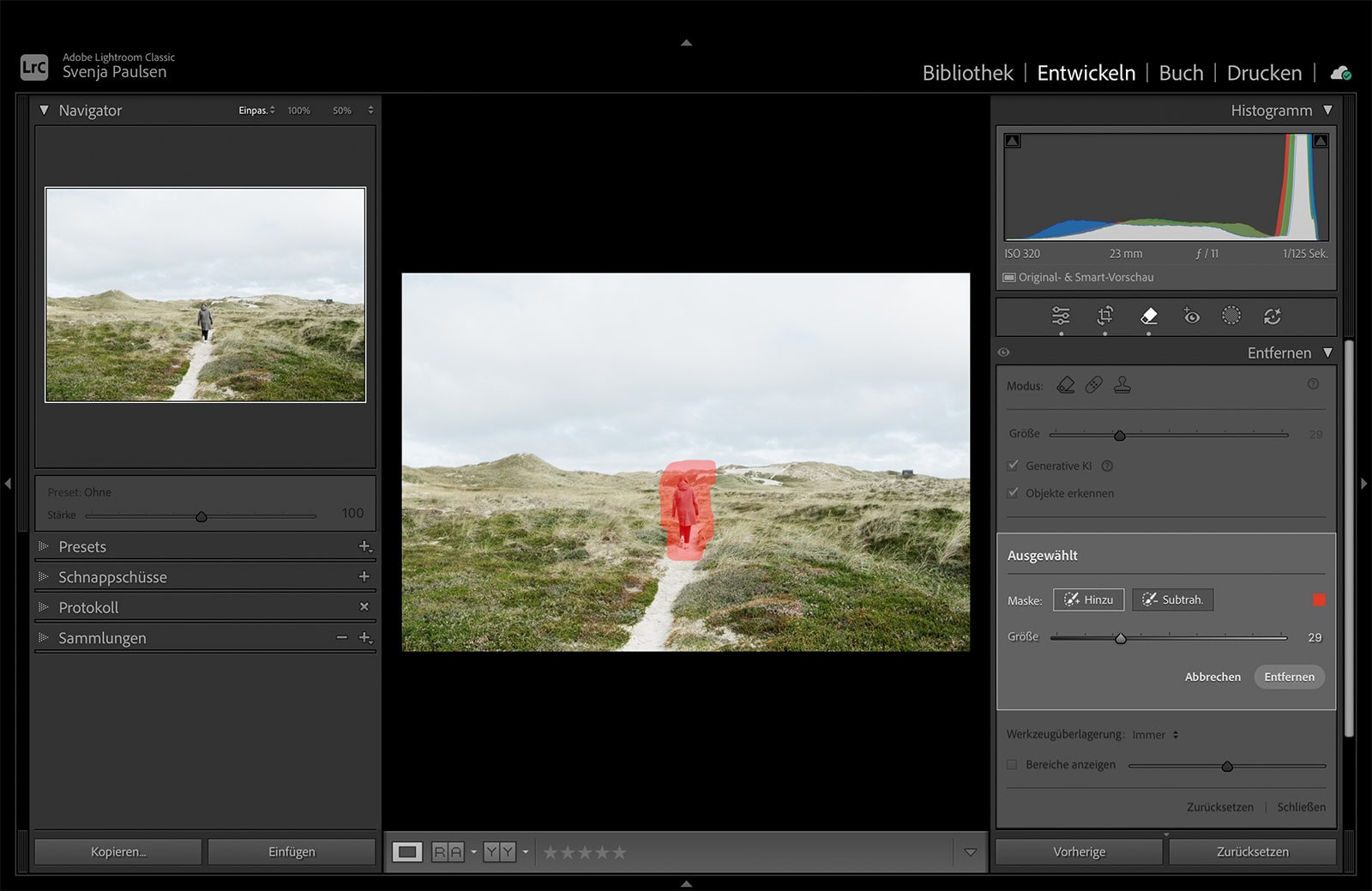Toggle the Generative KI checkbox

tap(1013, 466)
